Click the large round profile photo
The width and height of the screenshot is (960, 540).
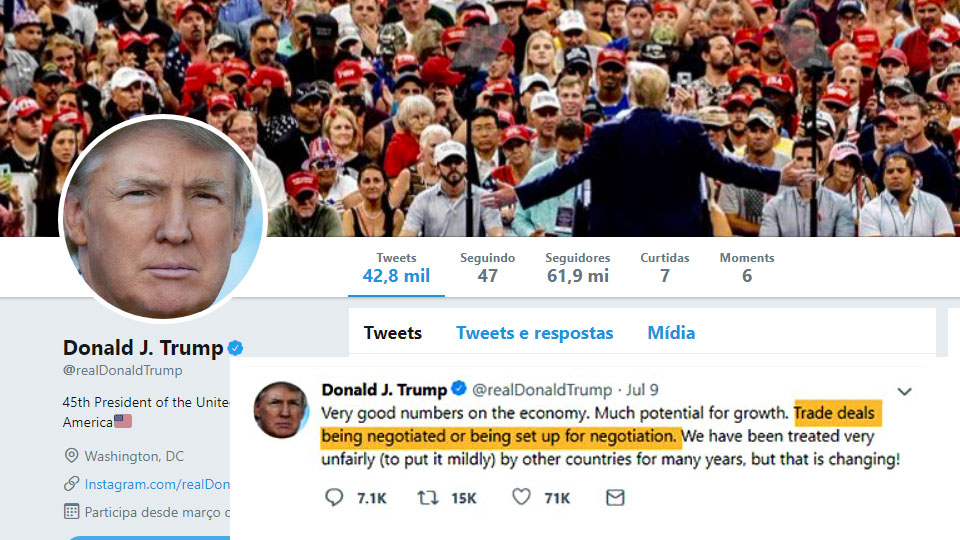(x=163, y=218)
